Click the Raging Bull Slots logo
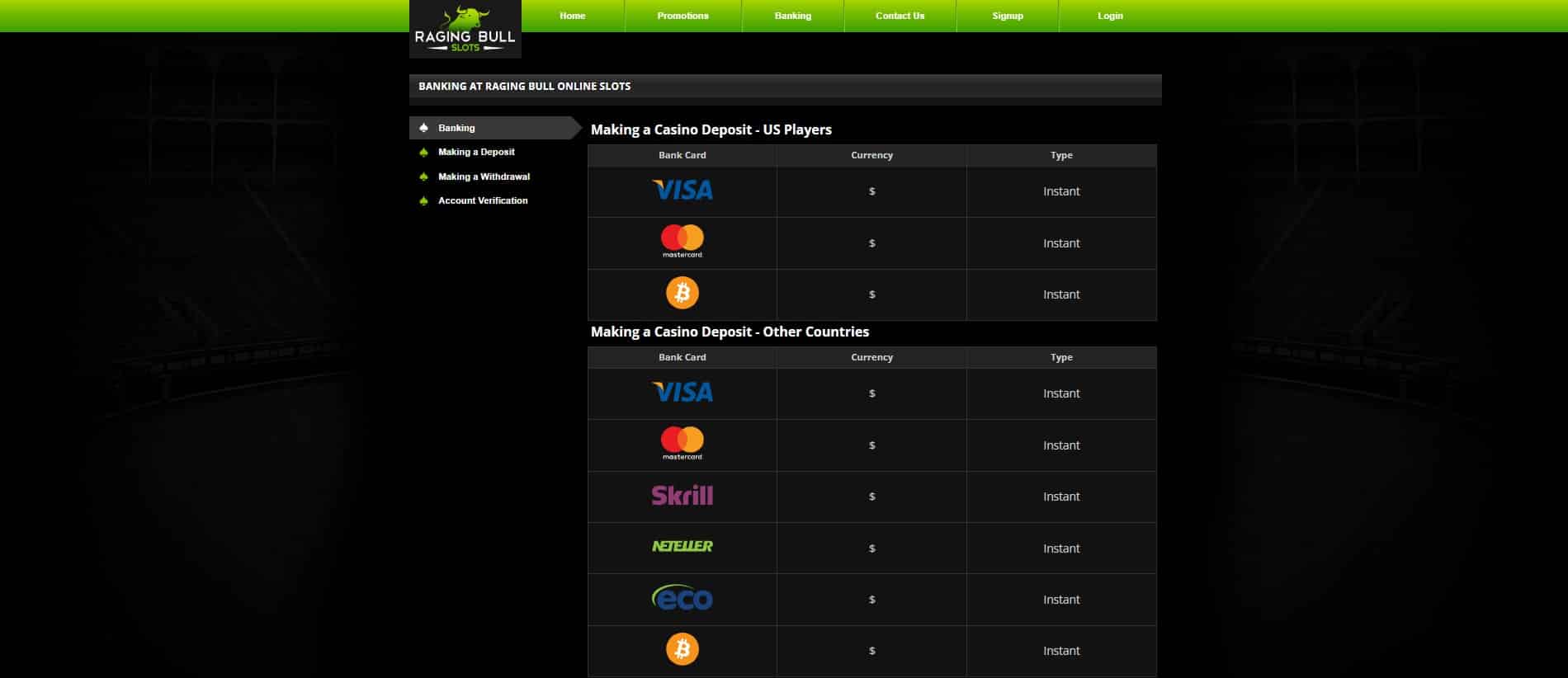 (x=465, y=29)
